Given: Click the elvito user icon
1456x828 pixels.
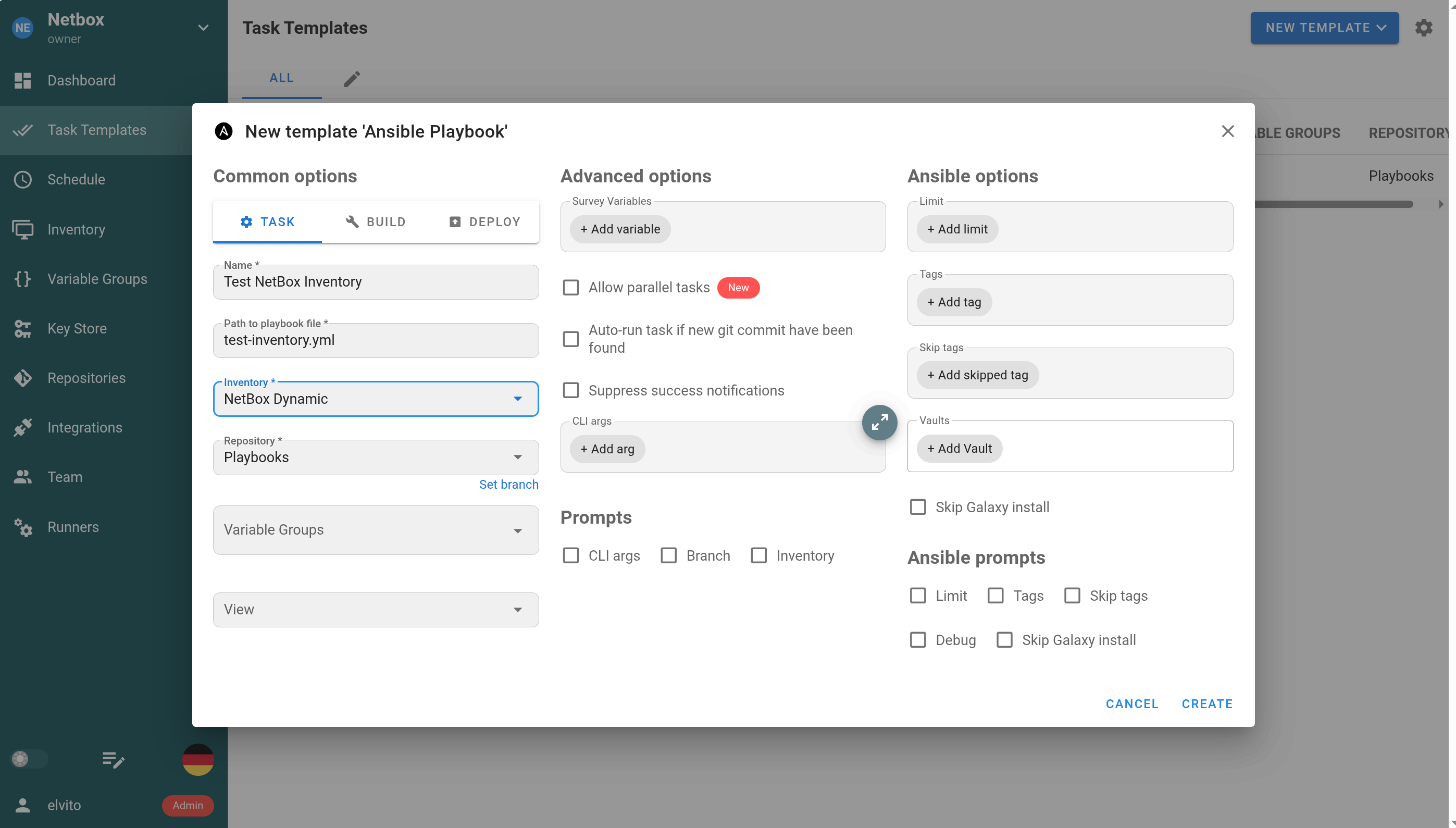Looking at the screenshot, I should (23, 805).
